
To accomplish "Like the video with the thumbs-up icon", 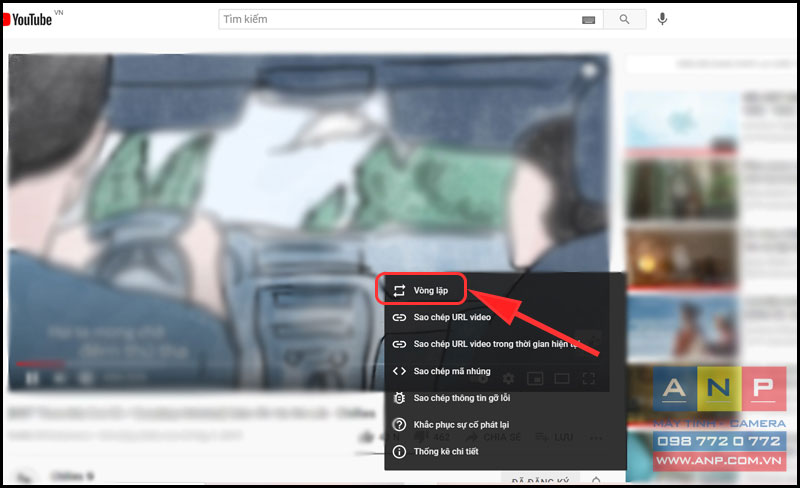I will click(366, 437).
